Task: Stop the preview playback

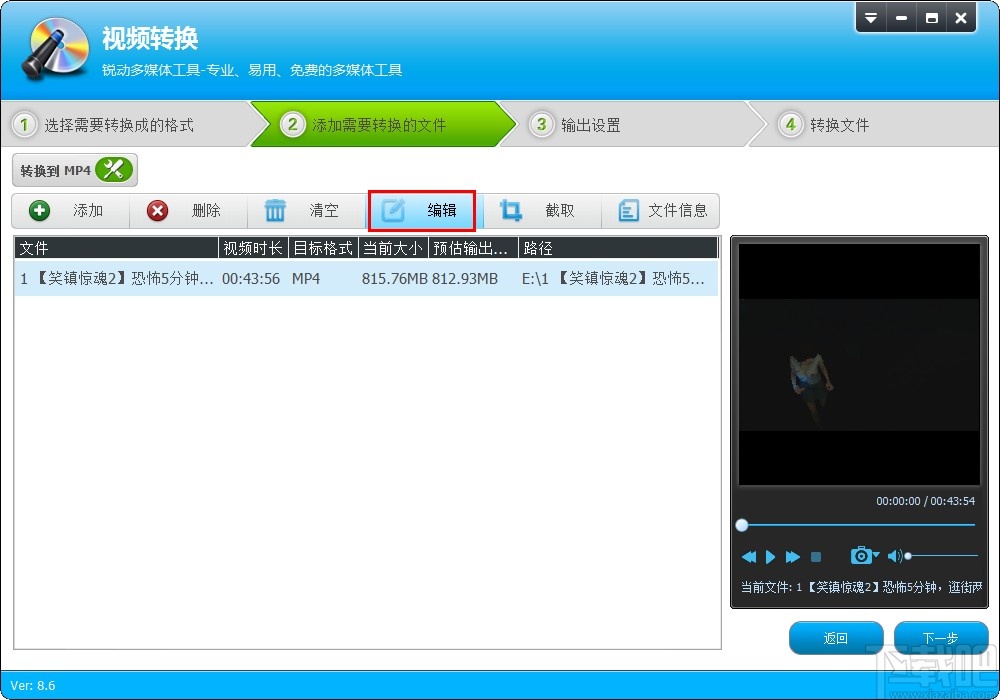Action: point(816,557)
